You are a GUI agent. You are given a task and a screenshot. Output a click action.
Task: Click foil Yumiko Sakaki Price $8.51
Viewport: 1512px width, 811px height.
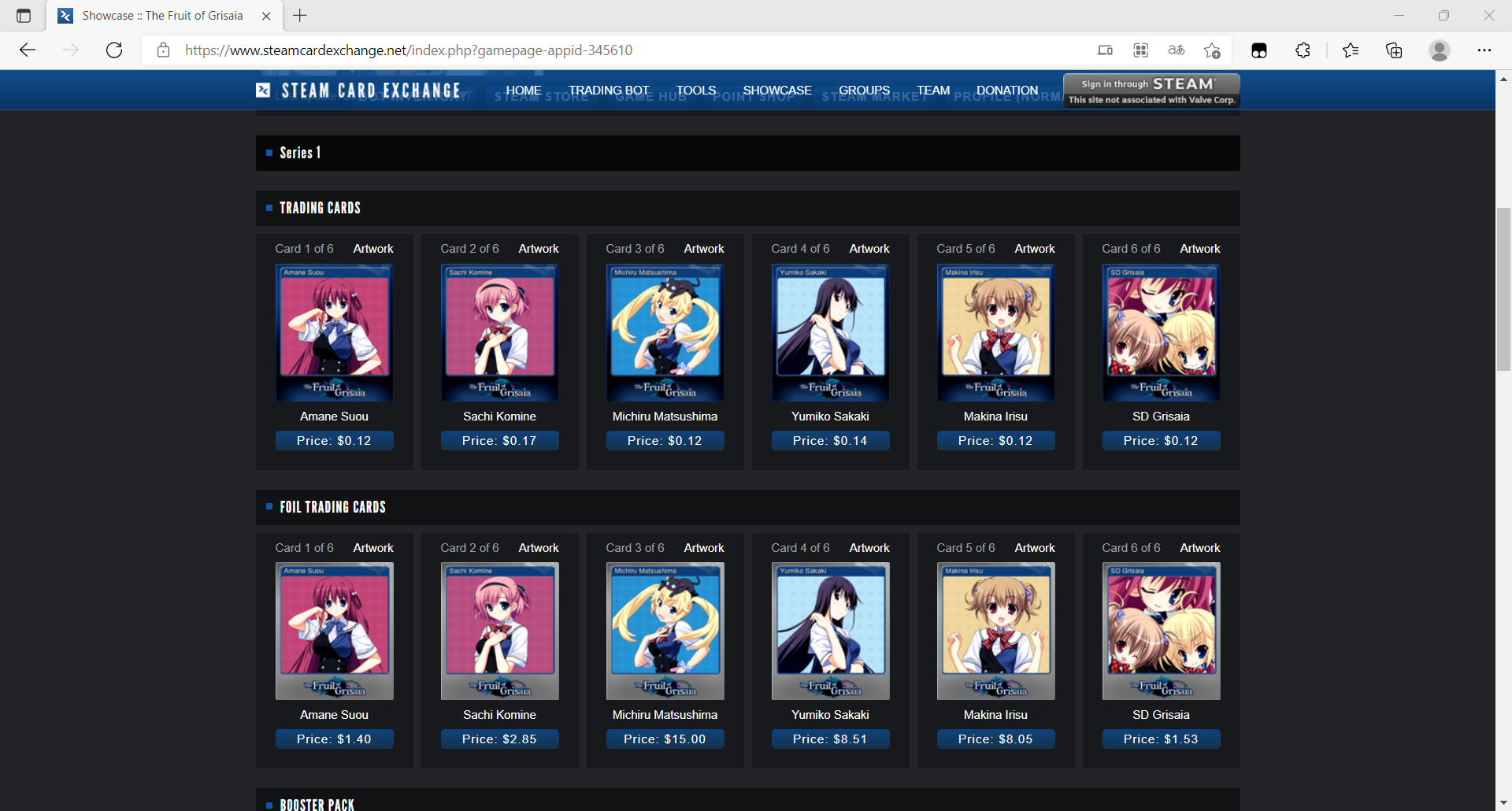coord(830,739)
